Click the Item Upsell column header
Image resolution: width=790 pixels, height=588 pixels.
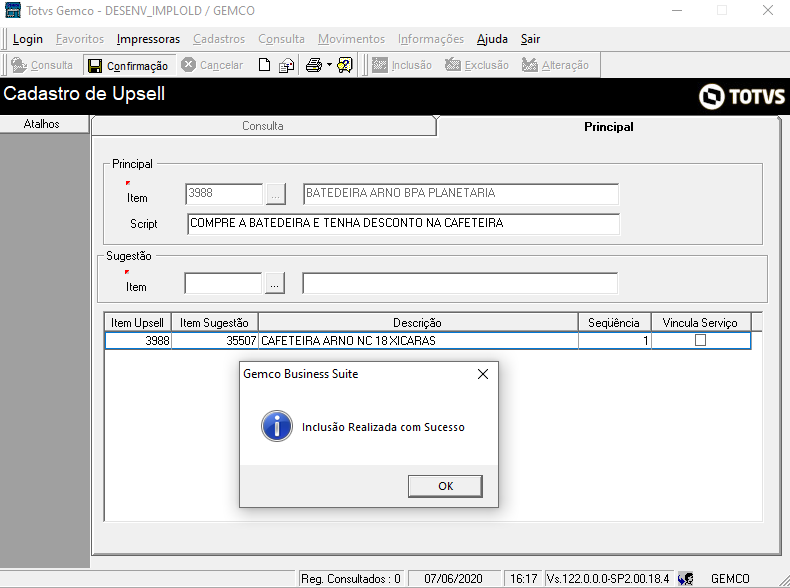tap(138, 322)
